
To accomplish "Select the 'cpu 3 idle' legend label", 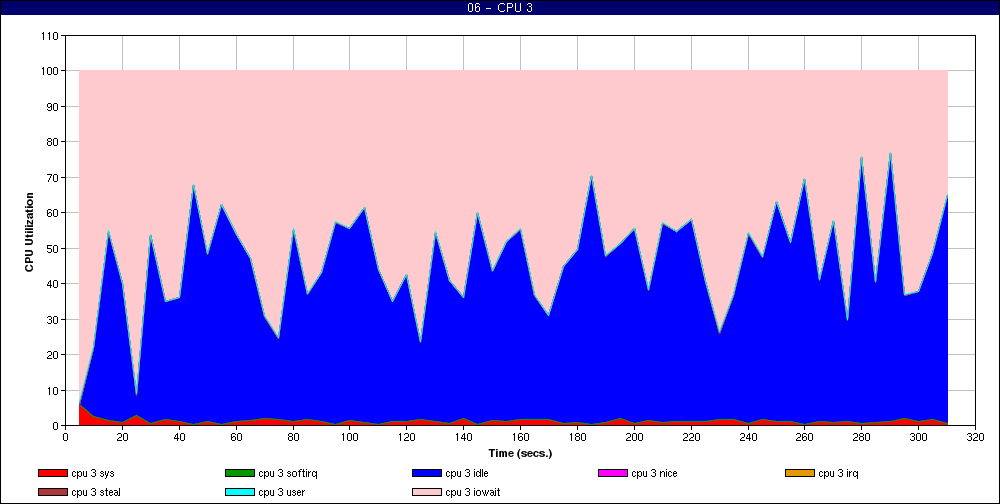I will 467,474.
